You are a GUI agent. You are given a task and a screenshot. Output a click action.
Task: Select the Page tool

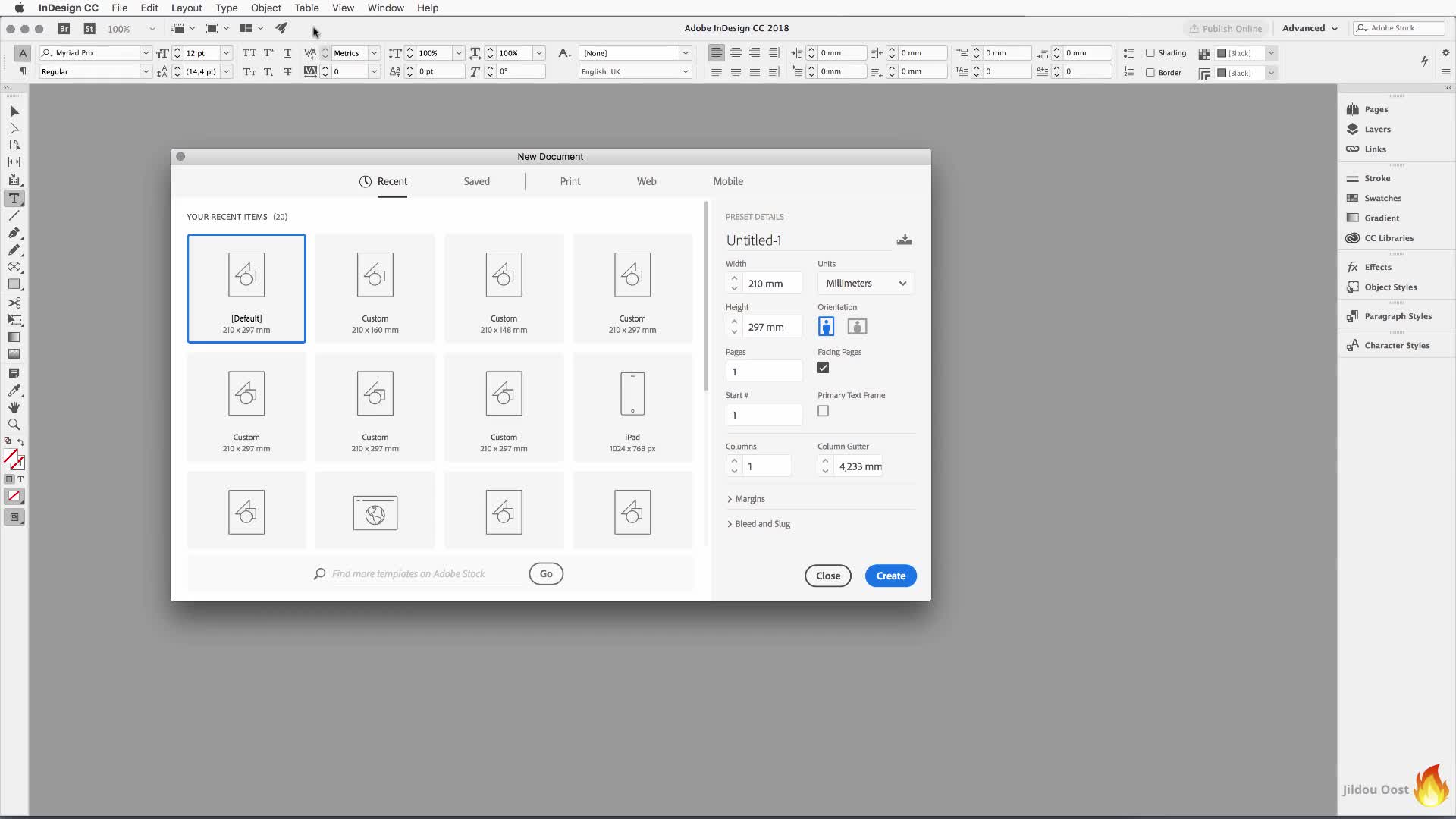click(x=14, y=145)
